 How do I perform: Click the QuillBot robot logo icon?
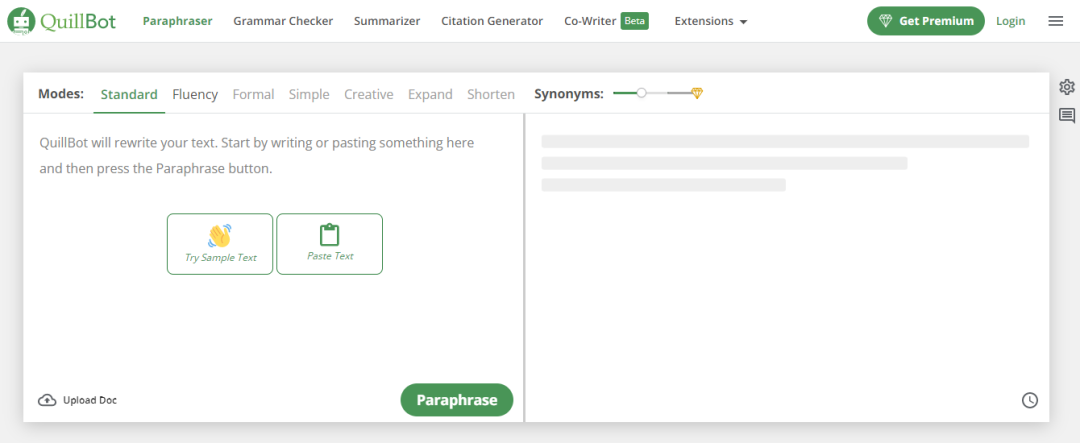pyautogui.click(x=21, y=21)
